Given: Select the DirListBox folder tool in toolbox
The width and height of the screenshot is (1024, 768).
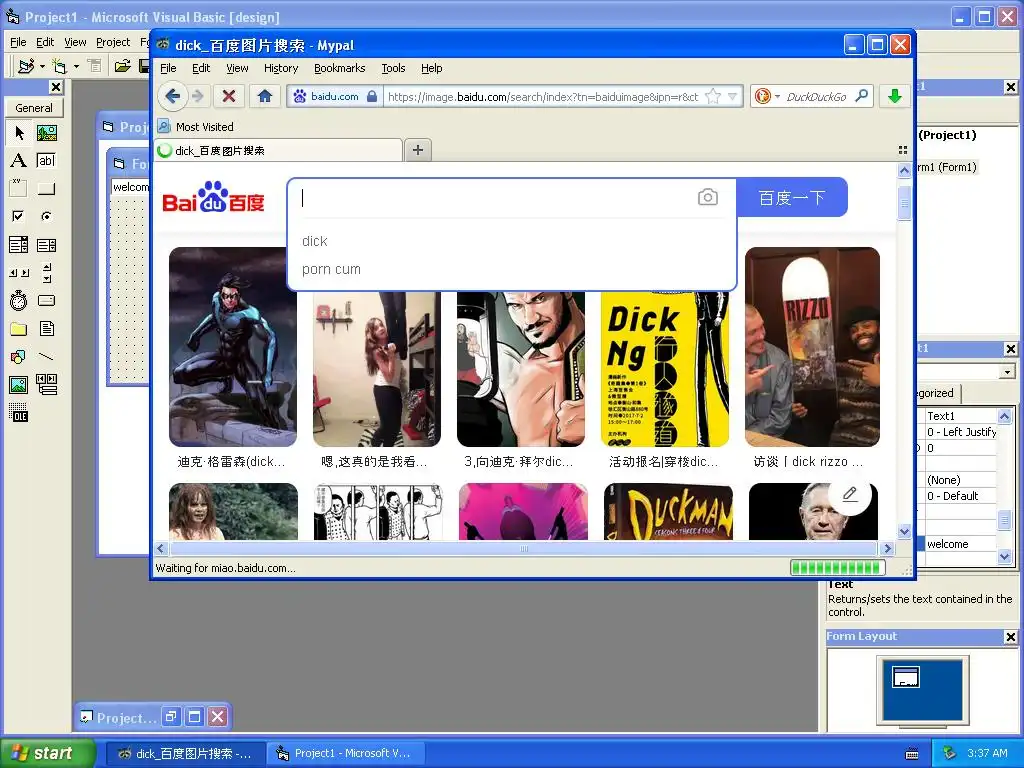Looking at the screenshot, I should 19,328.
